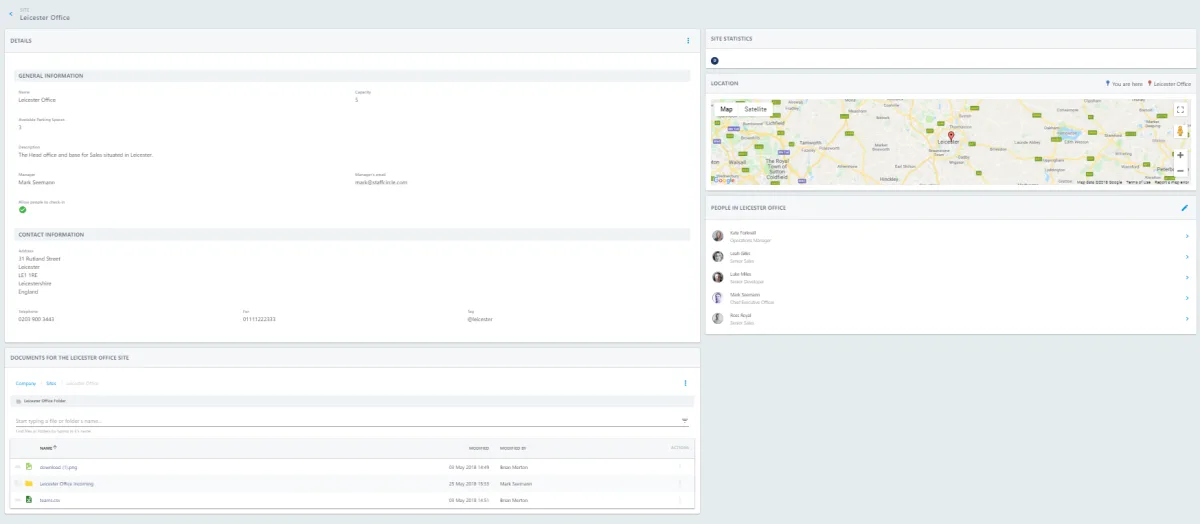
Task: Go to Sites in the breadcrumb
Action: (x=51, y=383)
